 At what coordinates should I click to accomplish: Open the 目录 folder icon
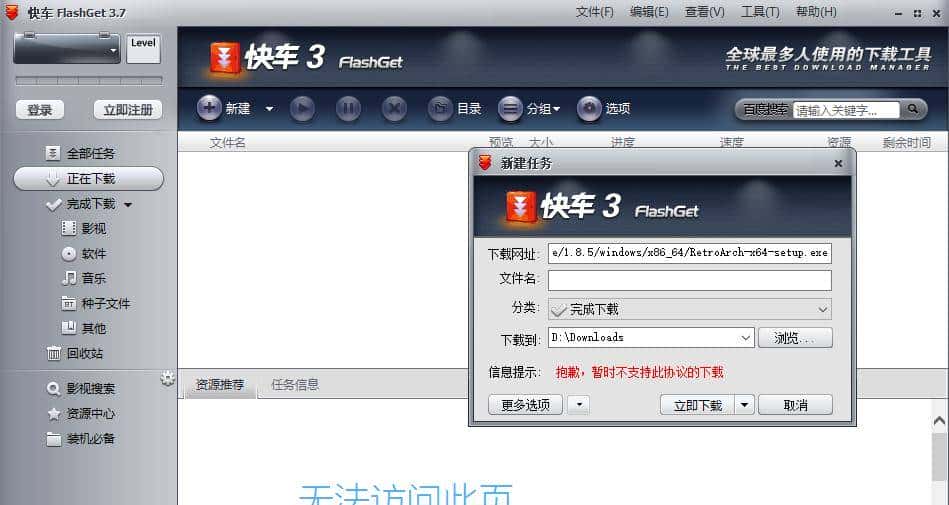tap(440, 109)
